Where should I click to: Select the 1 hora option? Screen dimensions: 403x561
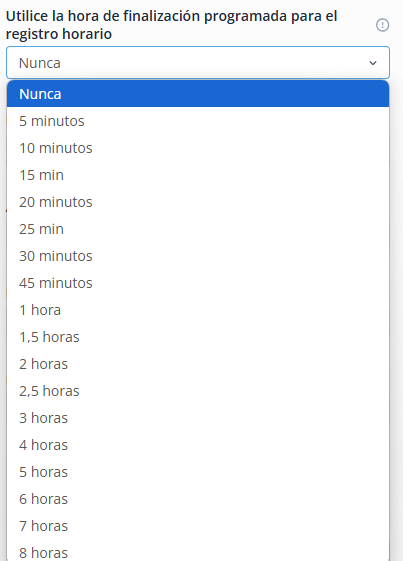(x=198, y=310)
